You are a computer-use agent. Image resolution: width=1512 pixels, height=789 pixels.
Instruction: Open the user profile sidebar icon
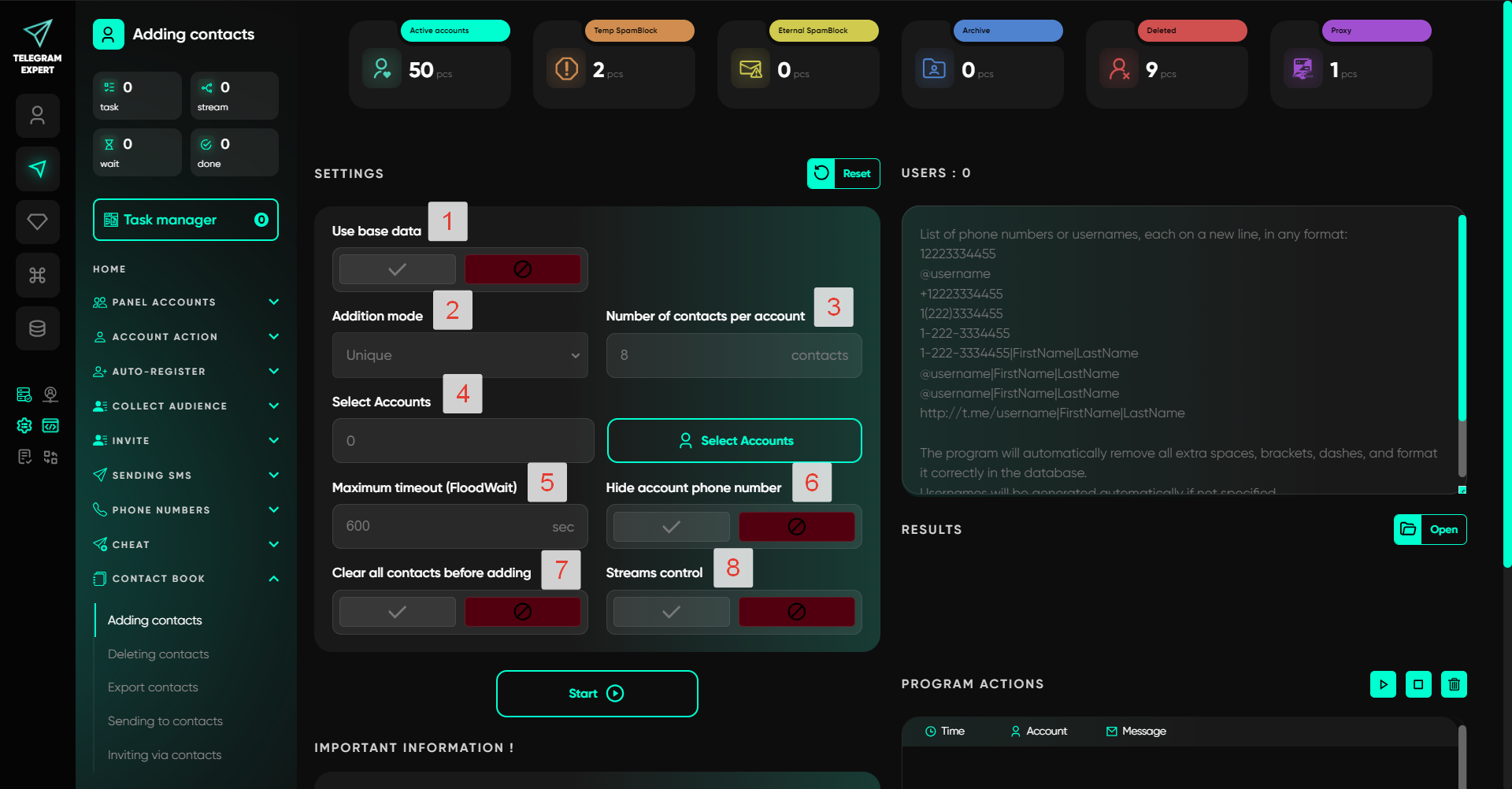[38, 116]
